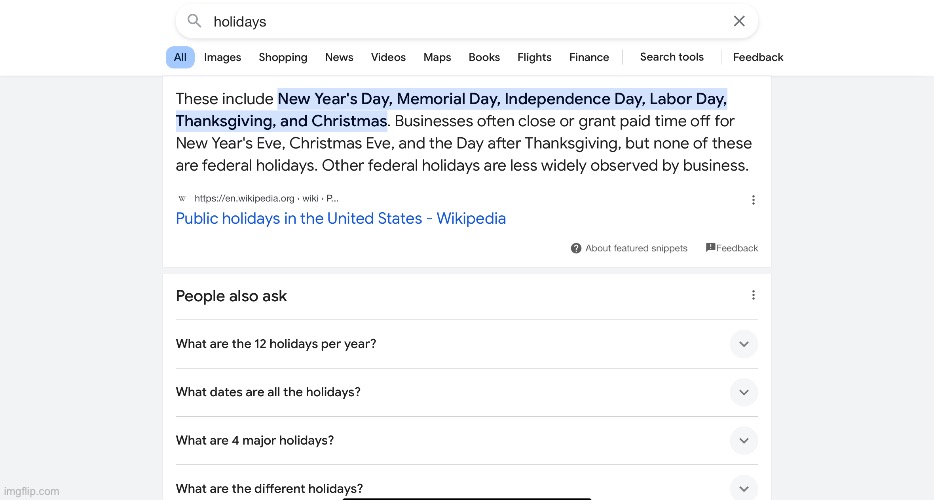Screen dimensions: 934x500
Task: Select the Shopping tab
Action: [283, 57]
